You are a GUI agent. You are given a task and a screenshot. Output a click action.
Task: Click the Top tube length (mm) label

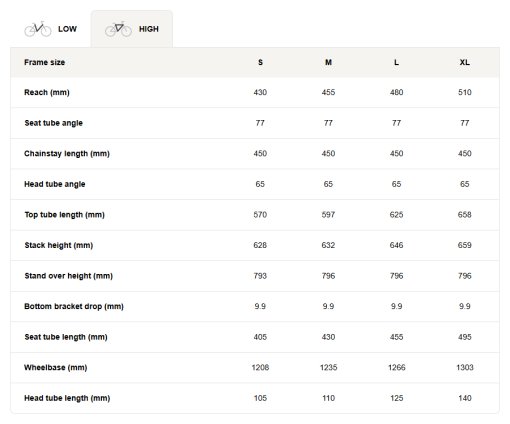pos(64,215)
